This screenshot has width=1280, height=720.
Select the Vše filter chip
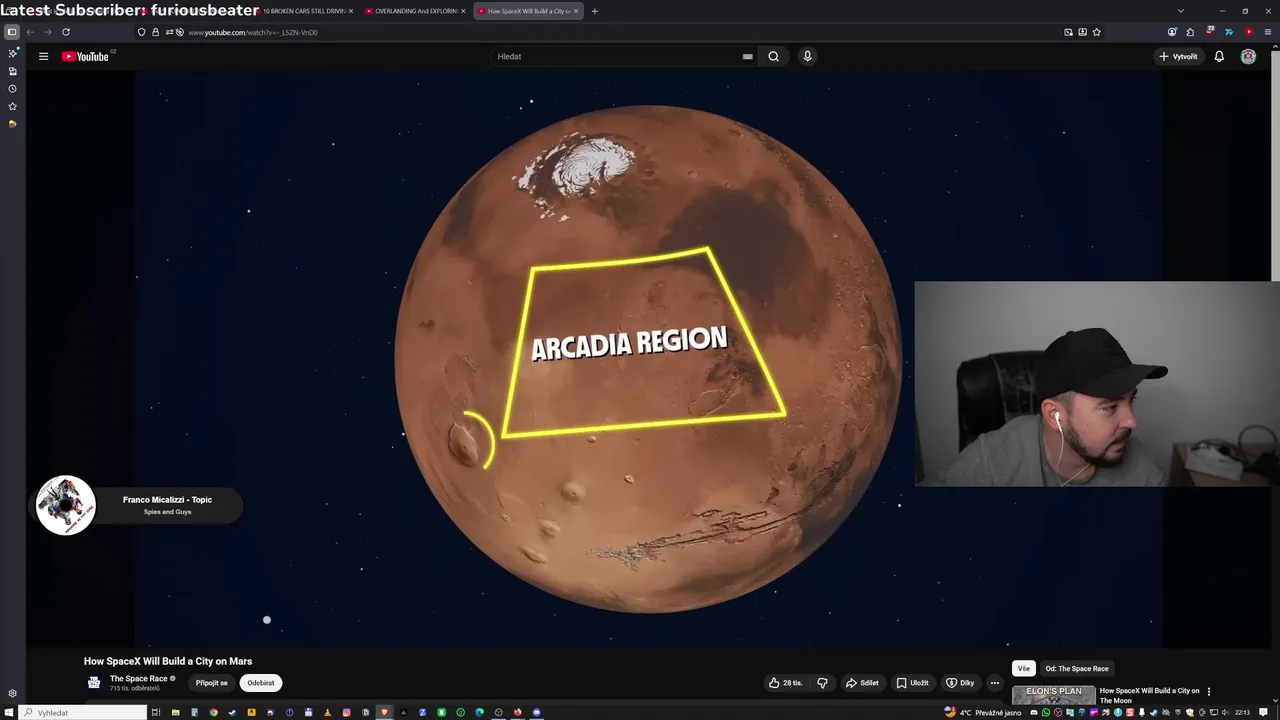click(x=1023, y=668)
